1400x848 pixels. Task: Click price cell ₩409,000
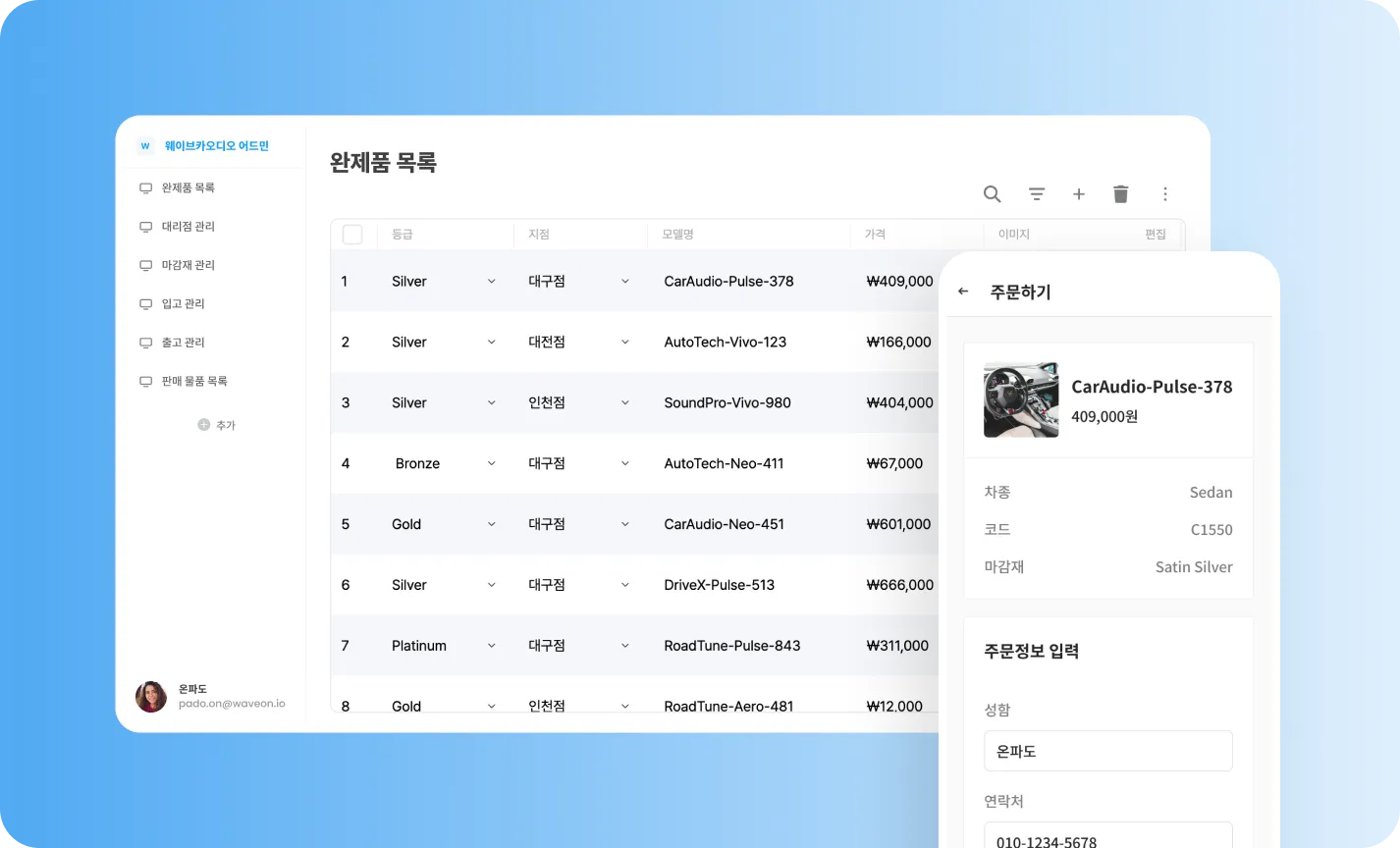899,282
